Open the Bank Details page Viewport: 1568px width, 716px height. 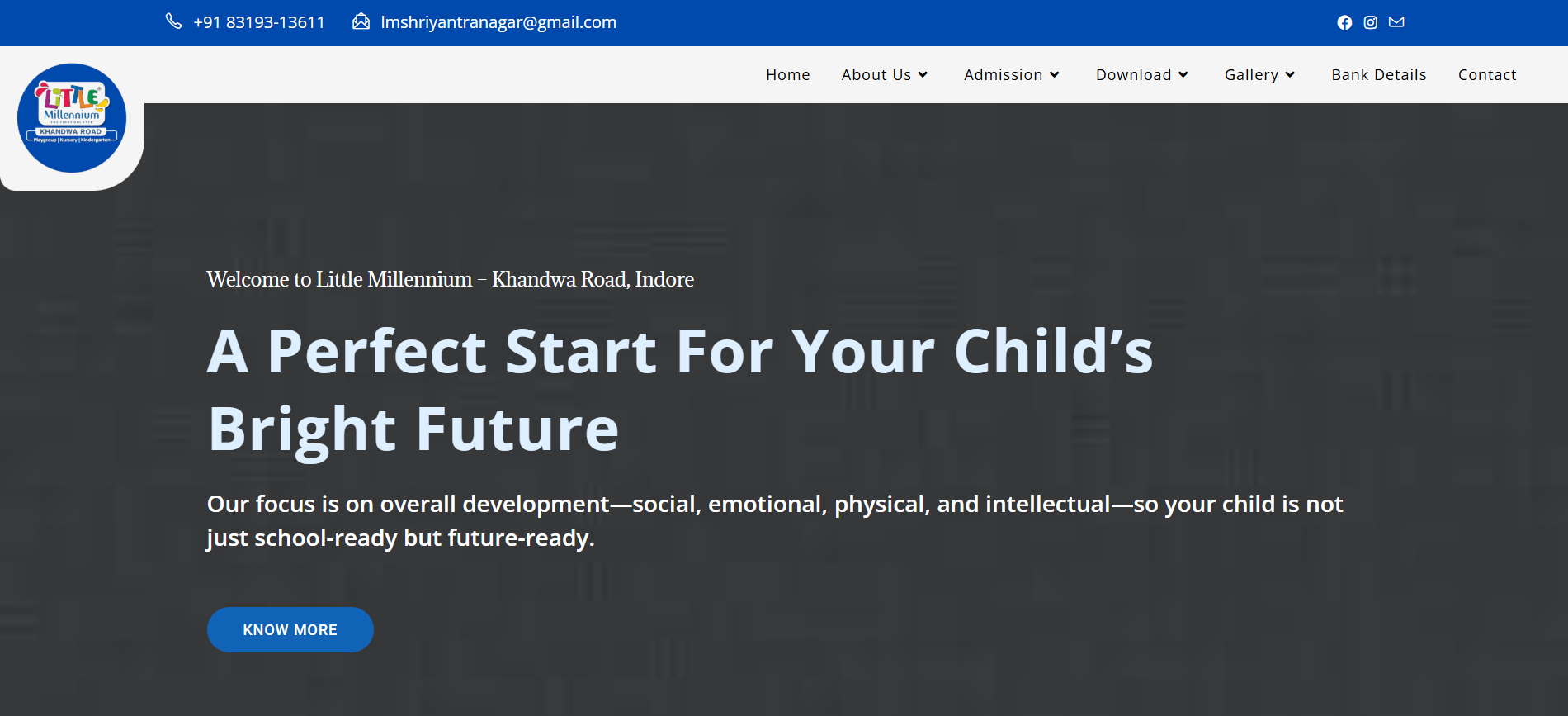(x=1378, y=75)
